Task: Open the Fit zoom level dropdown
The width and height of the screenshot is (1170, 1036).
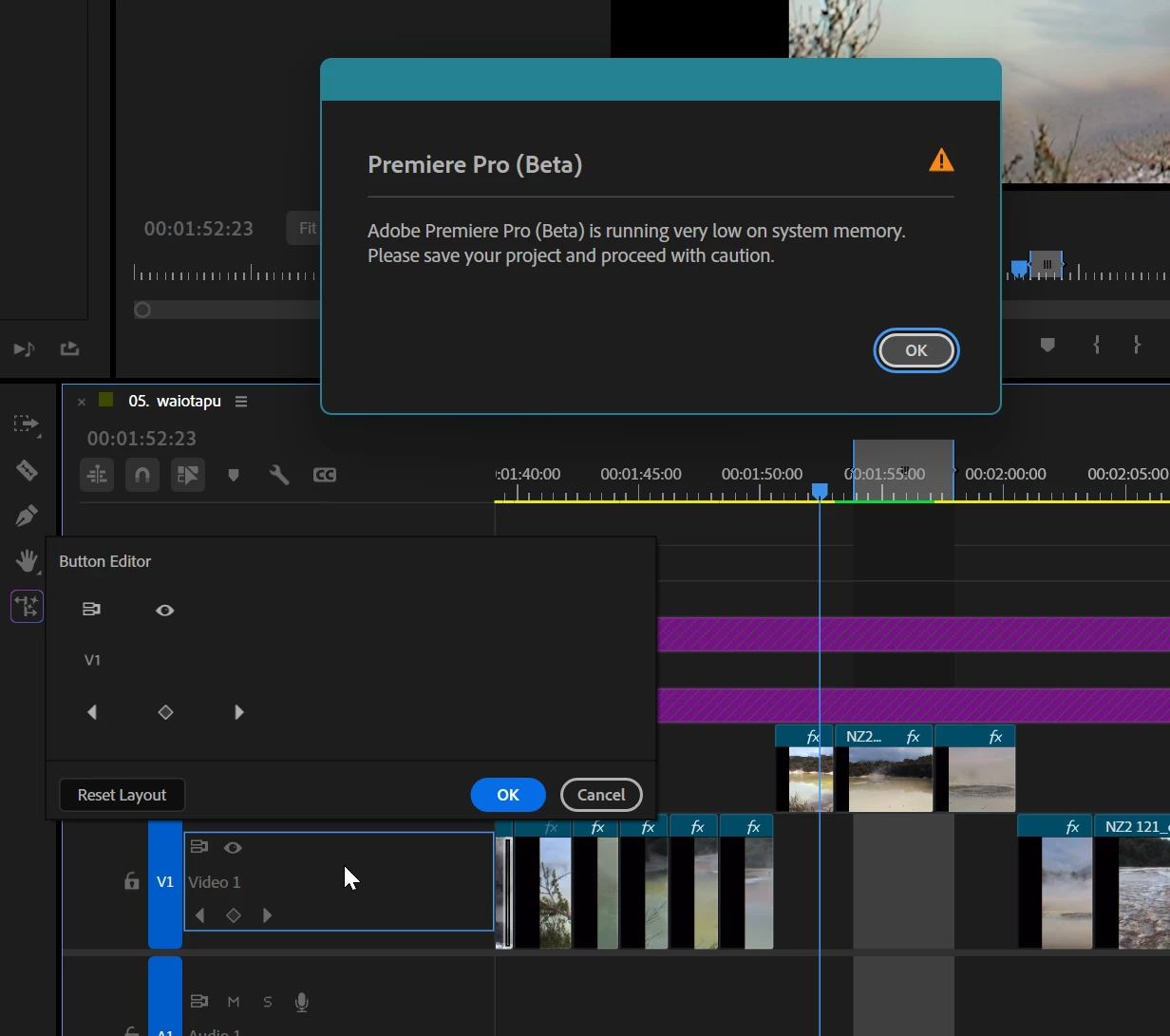Action: point(304,228)
